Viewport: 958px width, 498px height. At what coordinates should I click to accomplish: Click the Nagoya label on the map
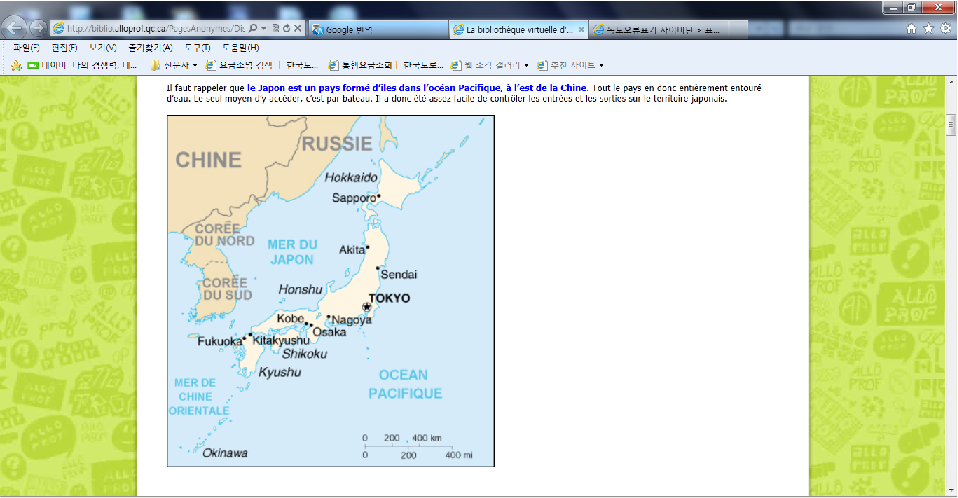[x=351, y=320]
